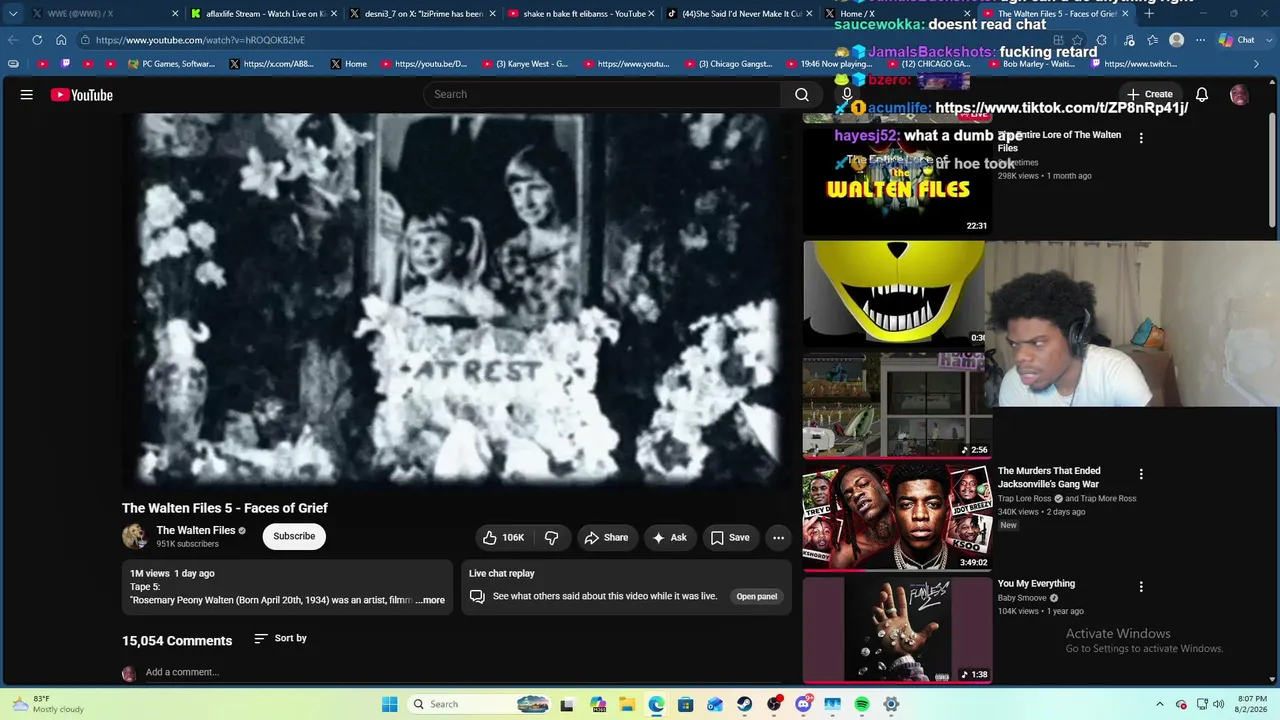Show hidden system tray icons chevron
Screen dimensions: 1280x720
coord(1160,704)
